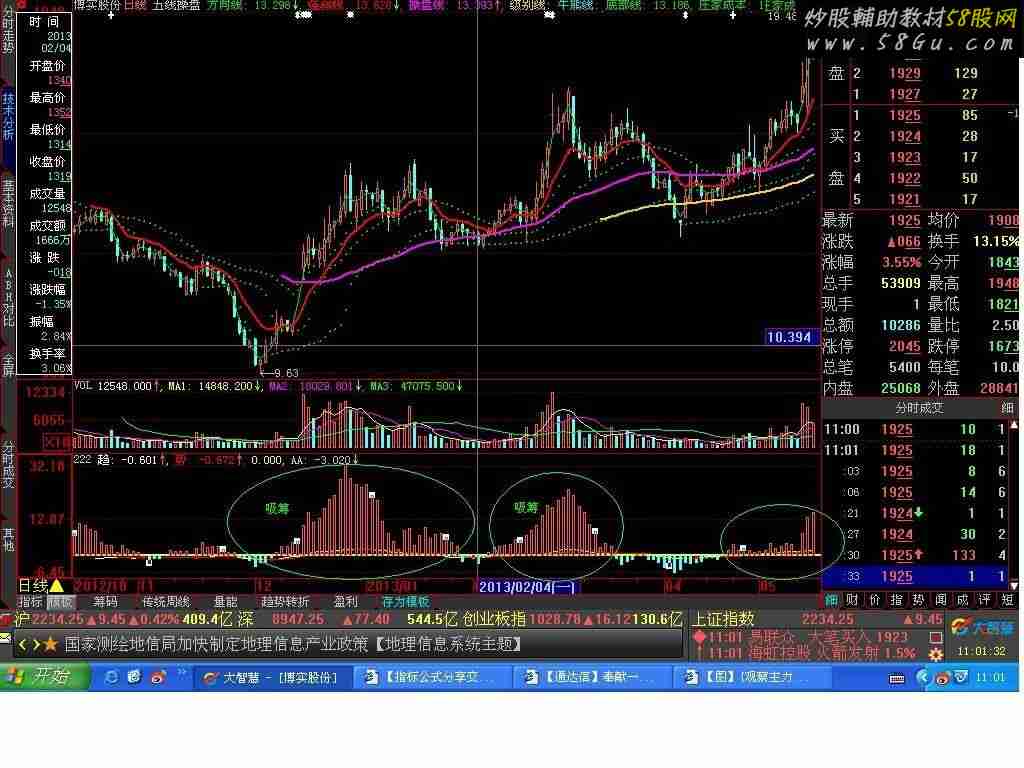Click the star icon in news ticker

(x=52, y=645)
